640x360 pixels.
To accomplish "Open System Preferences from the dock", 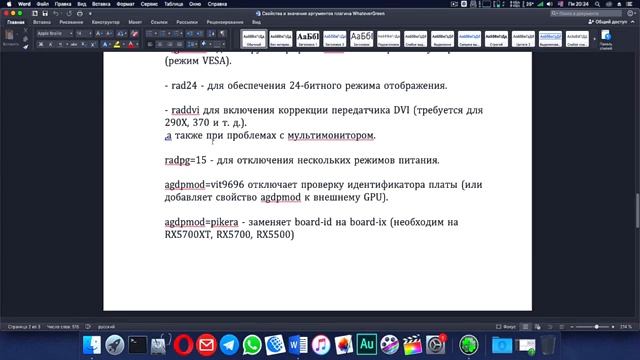I will coord(436,345).
